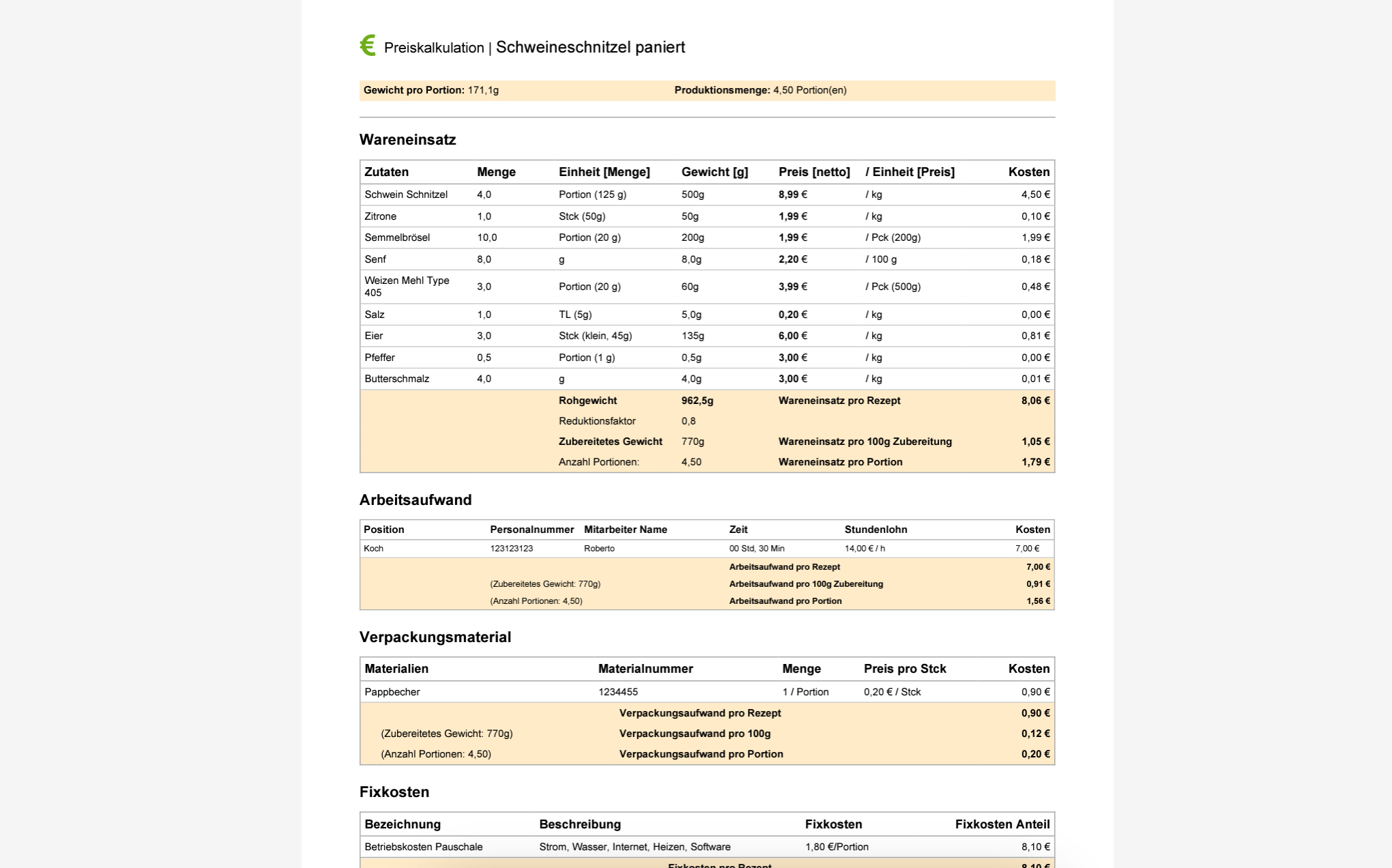1392x868 pixels.
Task: Click the 6,00 € price for Eier
Action: point(793,336)
